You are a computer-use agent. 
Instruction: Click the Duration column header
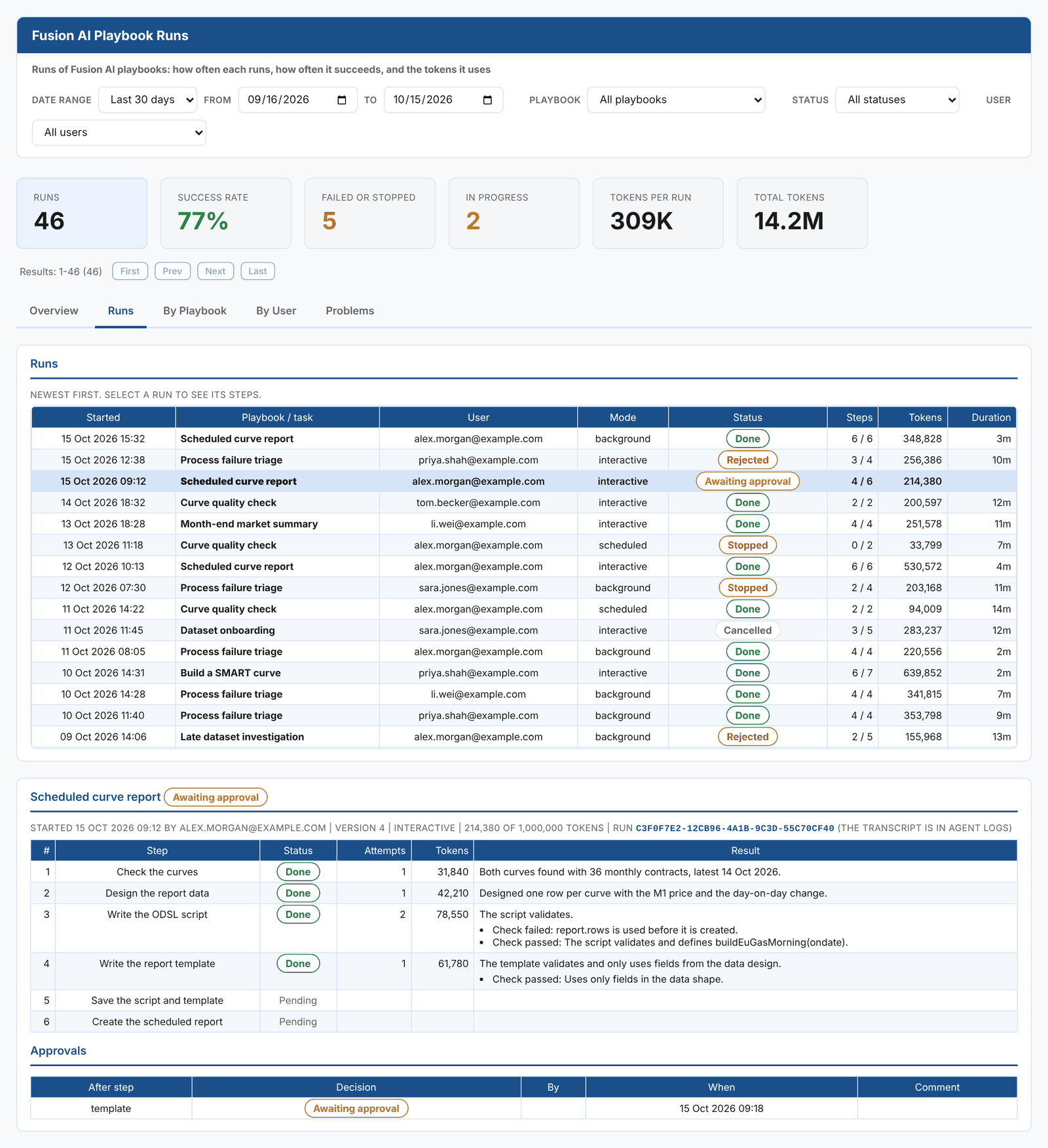point(982,417)
